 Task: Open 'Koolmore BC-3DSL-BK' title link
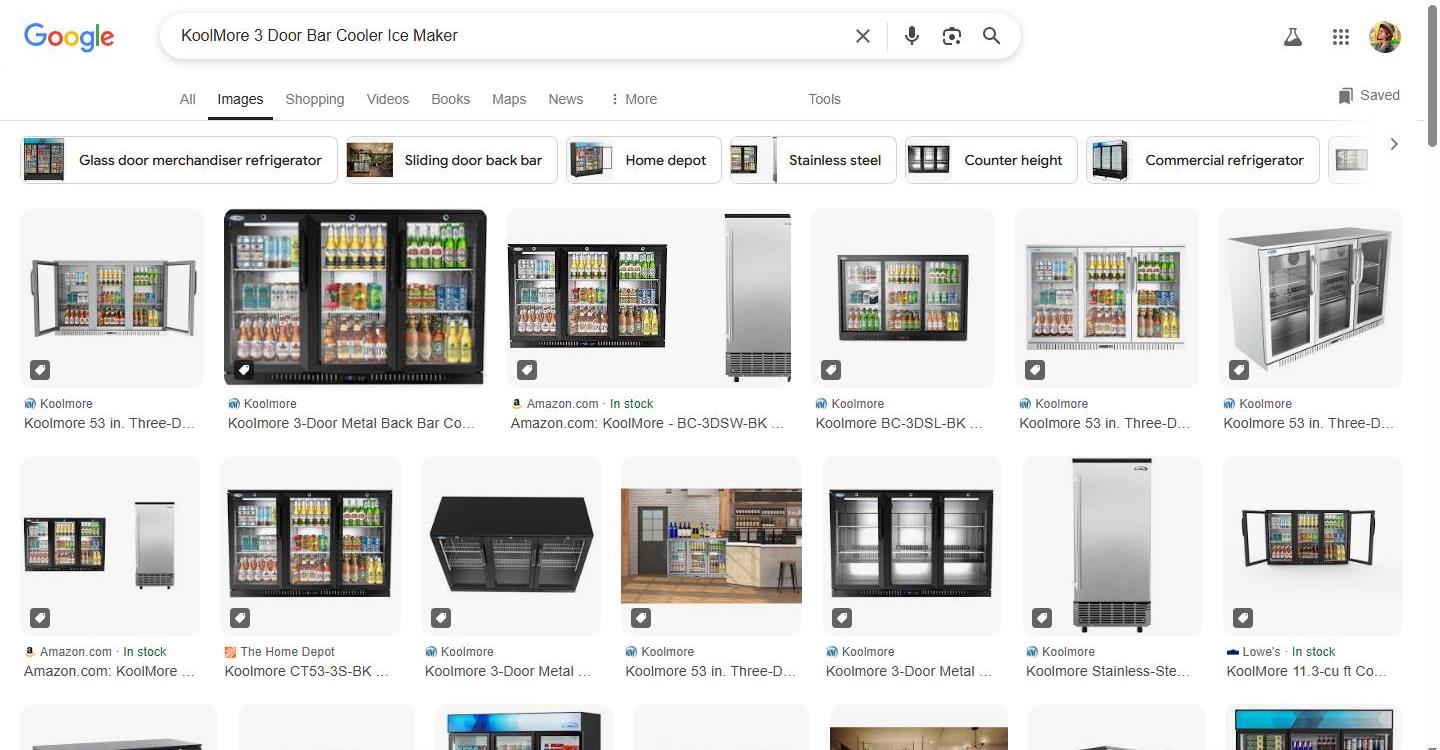click(899, 423)
